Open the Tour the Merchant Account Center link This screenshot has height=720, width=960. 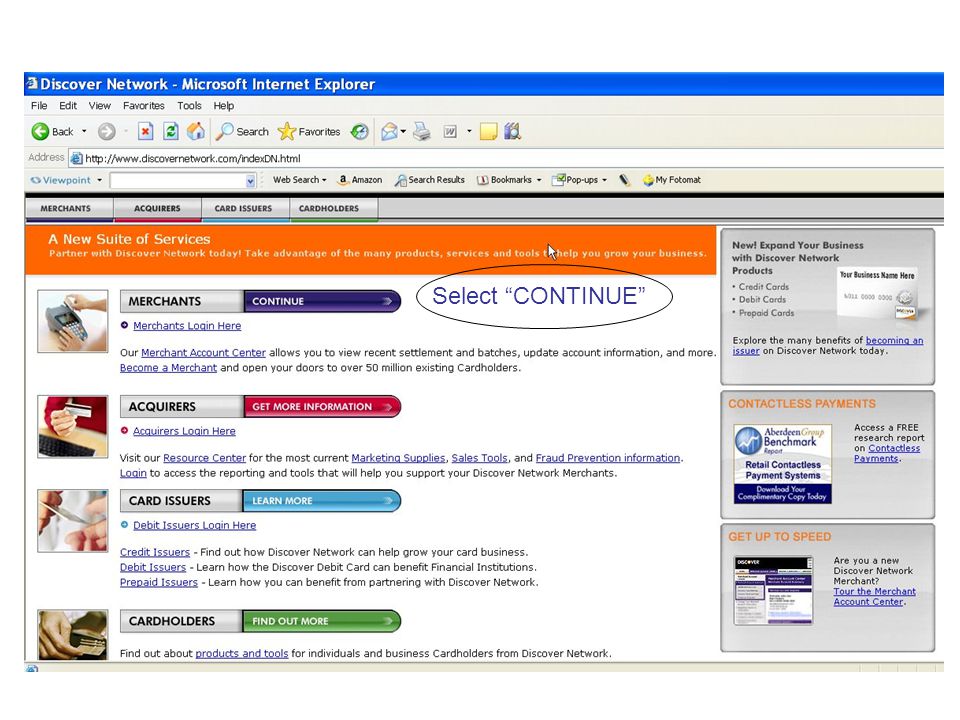874,596
